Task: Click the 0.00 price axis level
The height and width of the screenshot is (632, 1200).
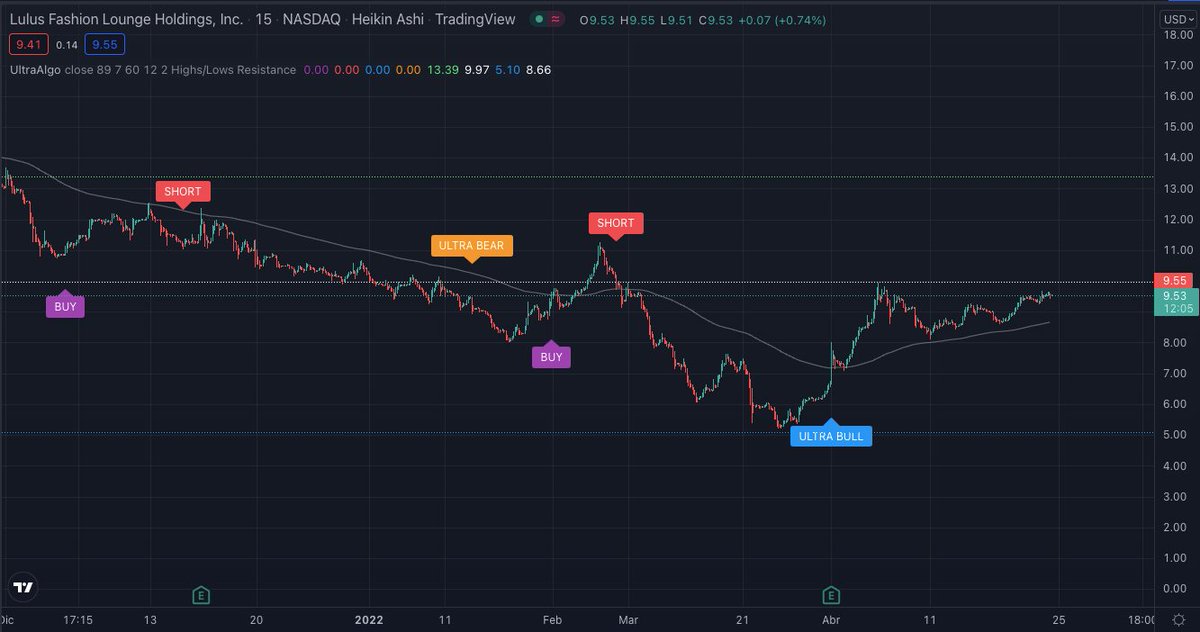Action: pos(1177,589)
